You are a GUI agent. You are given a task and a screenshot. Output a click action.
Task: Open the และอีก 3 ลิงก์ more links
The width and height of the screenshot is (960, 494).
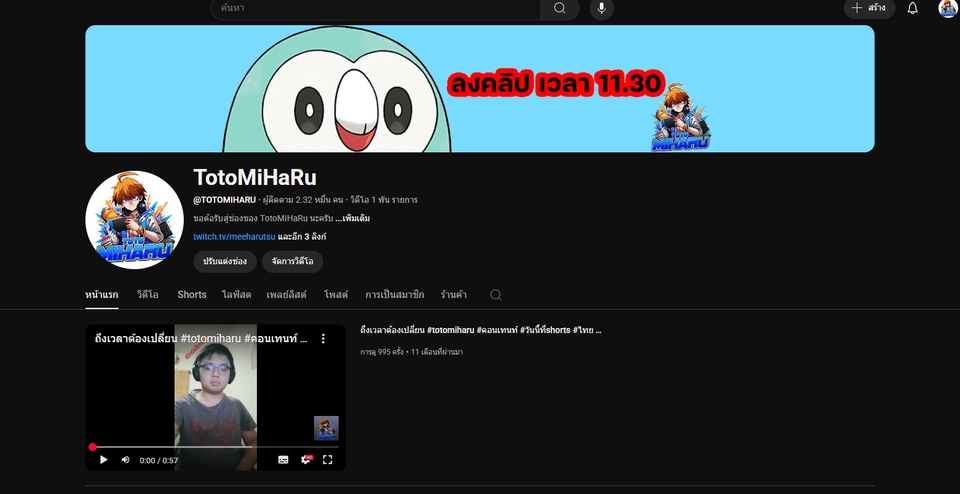click(x=302, y=236)
